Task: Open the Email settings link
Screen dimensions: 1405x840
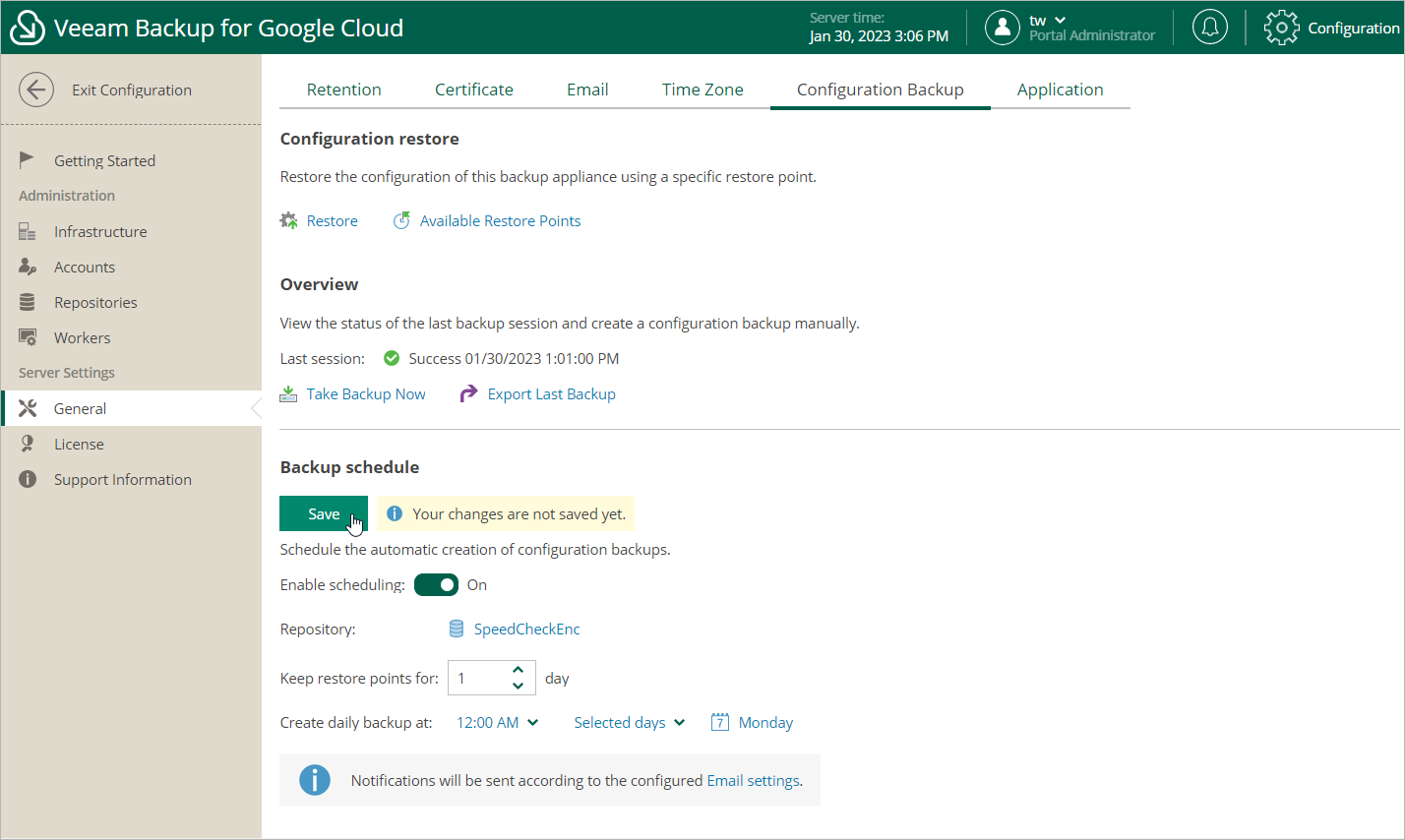Action: click(753, 780)
